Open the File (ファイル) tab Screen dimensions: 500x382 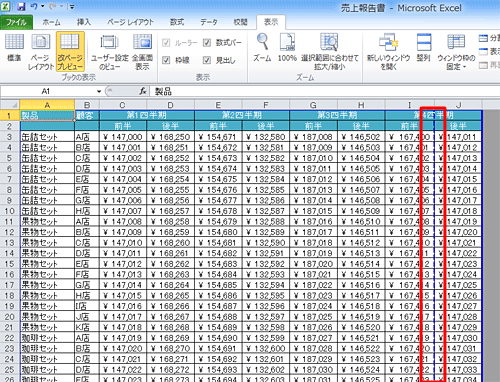[16, 22]
